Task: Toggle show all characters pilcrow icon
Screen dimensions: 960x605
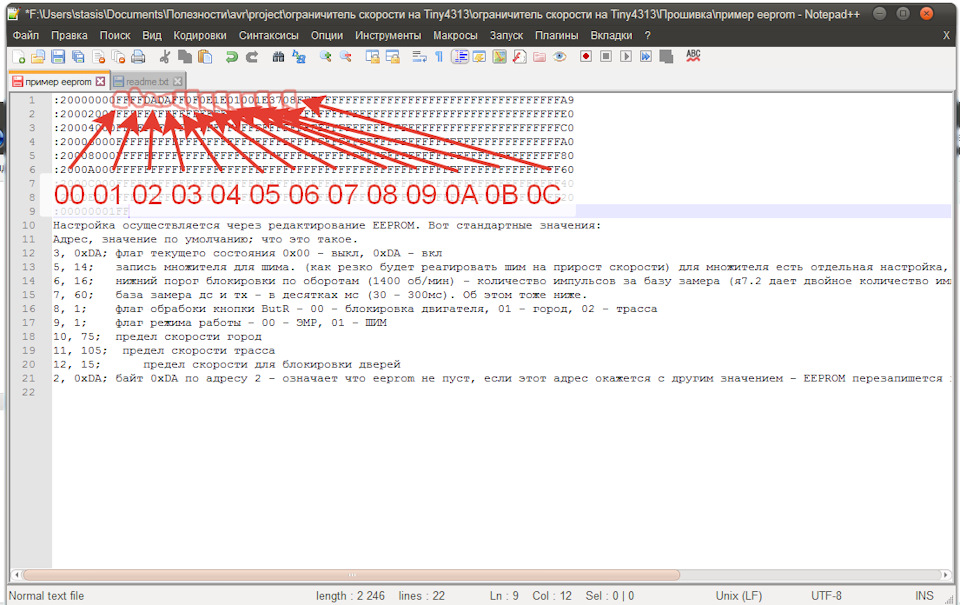Action: 438,57
